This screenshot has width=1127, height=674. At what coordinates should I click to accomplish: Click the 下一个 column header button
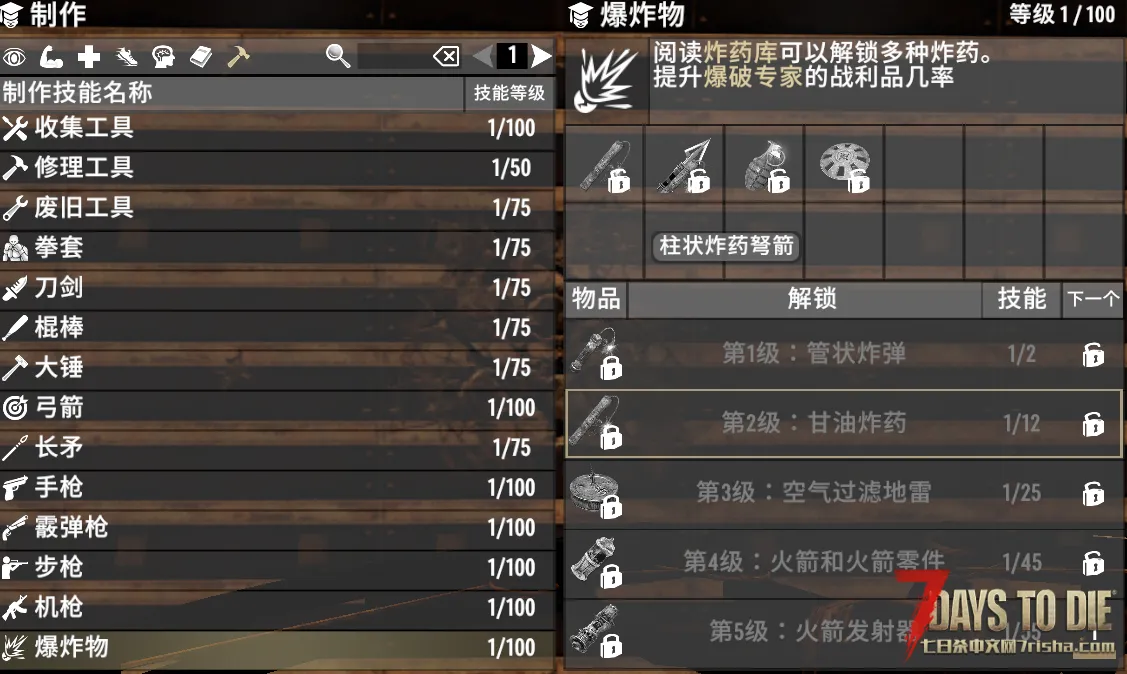tap(1092, 298)
